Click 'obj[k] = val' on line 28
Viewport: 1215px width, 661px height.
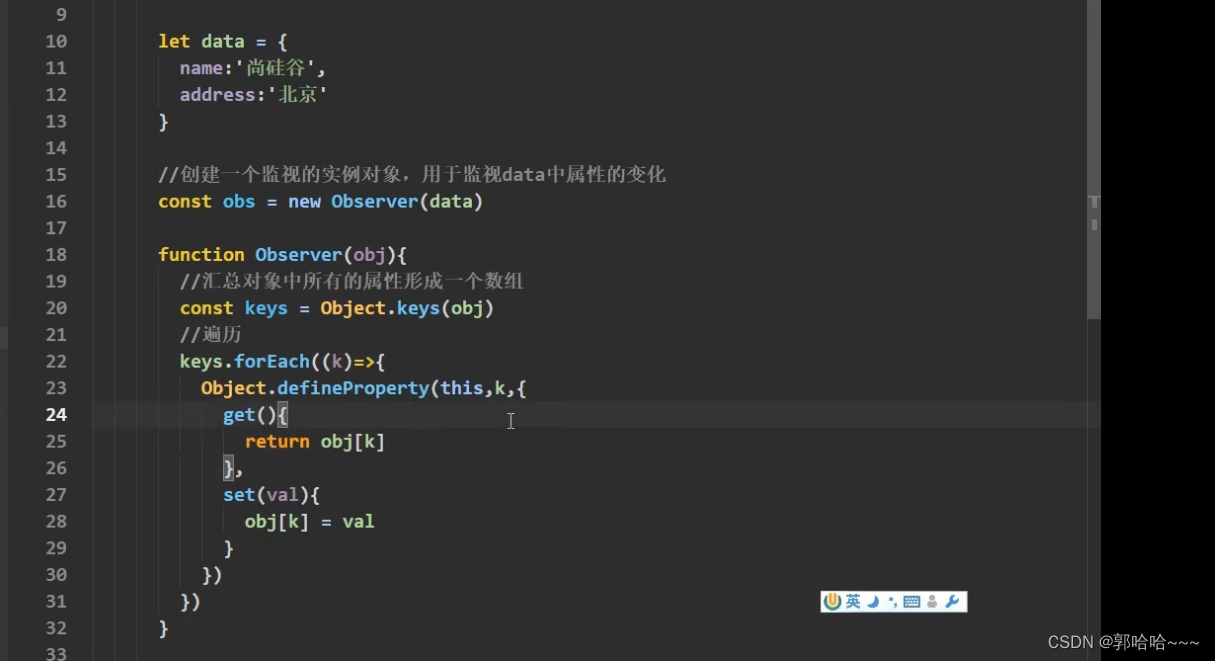[310, 521]
